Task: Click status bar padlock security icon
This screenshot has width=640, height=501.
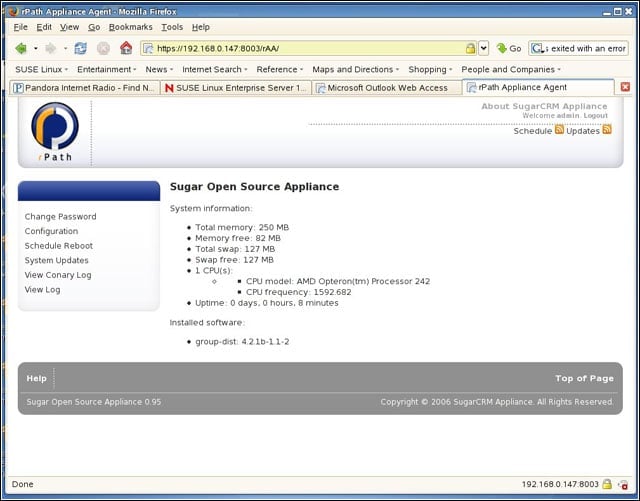Action: click(607, 484)
